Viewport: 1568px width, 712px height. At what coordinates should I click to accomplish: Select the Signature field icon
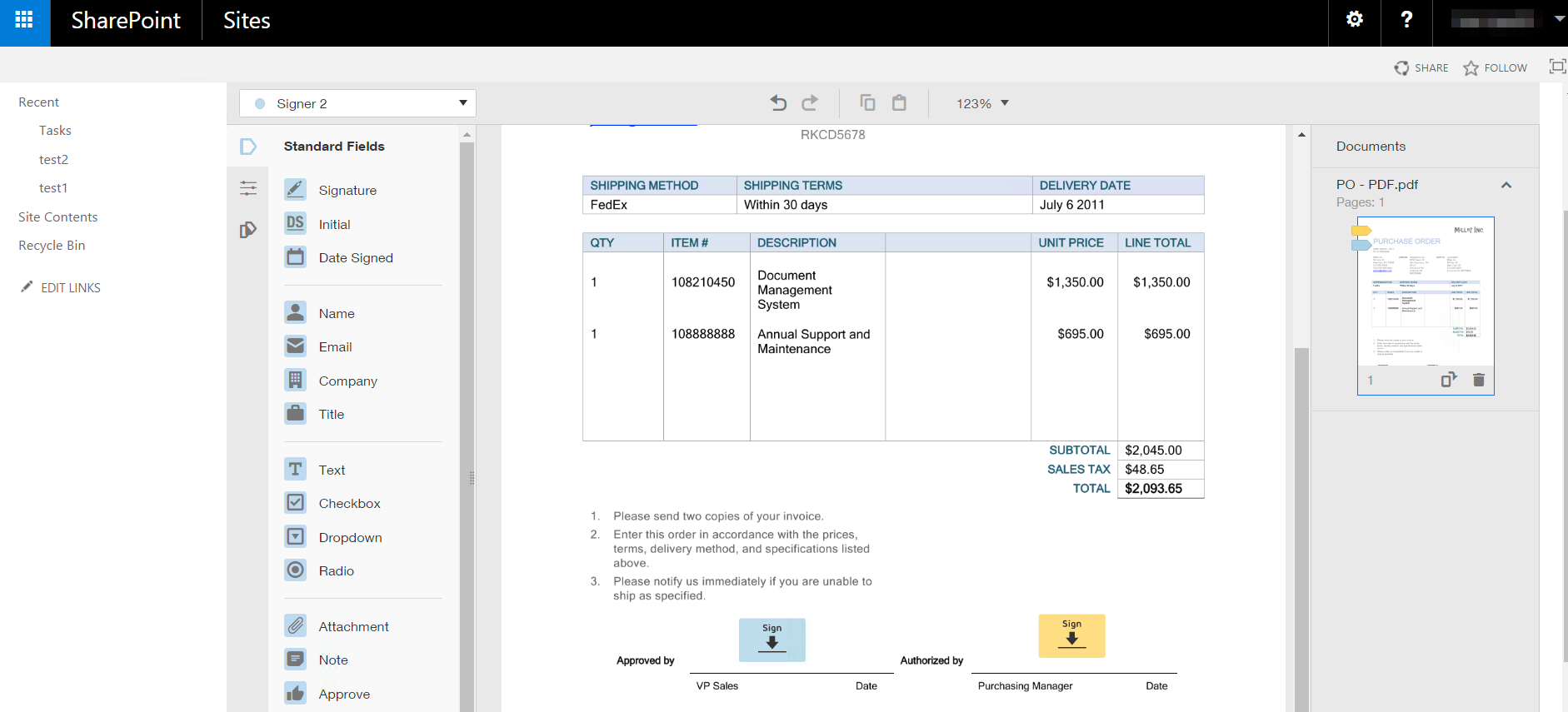296,190
